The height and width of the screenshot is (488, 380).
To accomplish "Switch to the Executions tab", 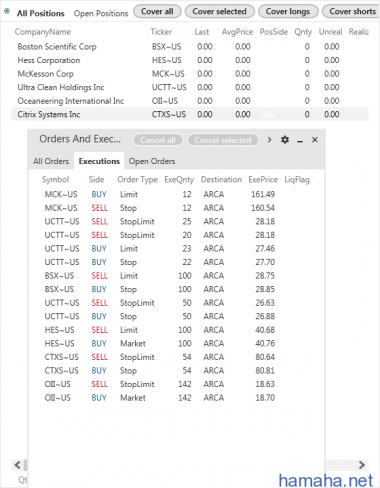I will (99, 161).
